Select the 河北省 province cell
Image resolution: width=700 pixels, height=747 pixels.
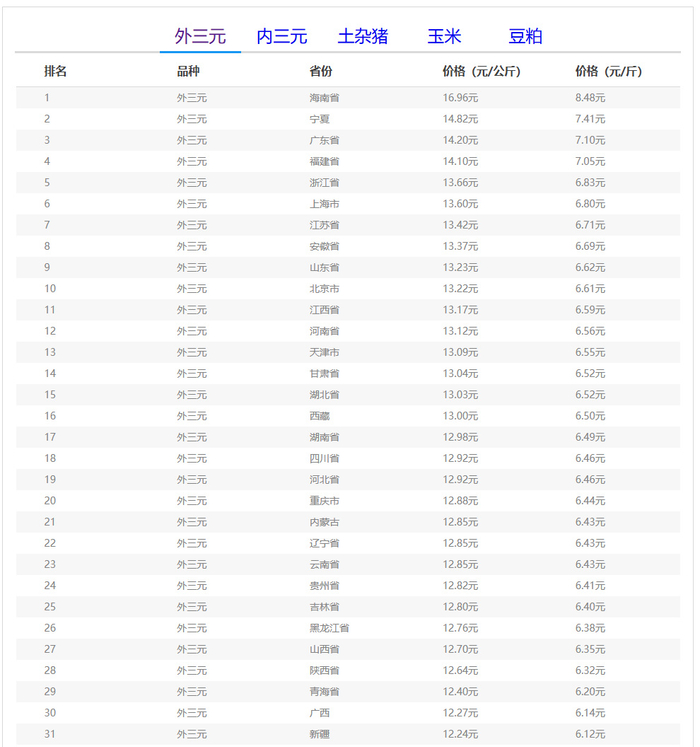[x=325, y=479]
